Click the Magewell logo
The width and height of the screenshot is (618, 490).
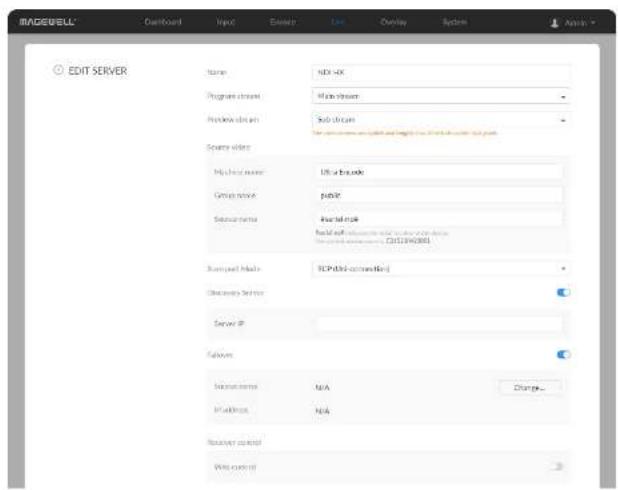pyautogui.click(x=47, y=22)
